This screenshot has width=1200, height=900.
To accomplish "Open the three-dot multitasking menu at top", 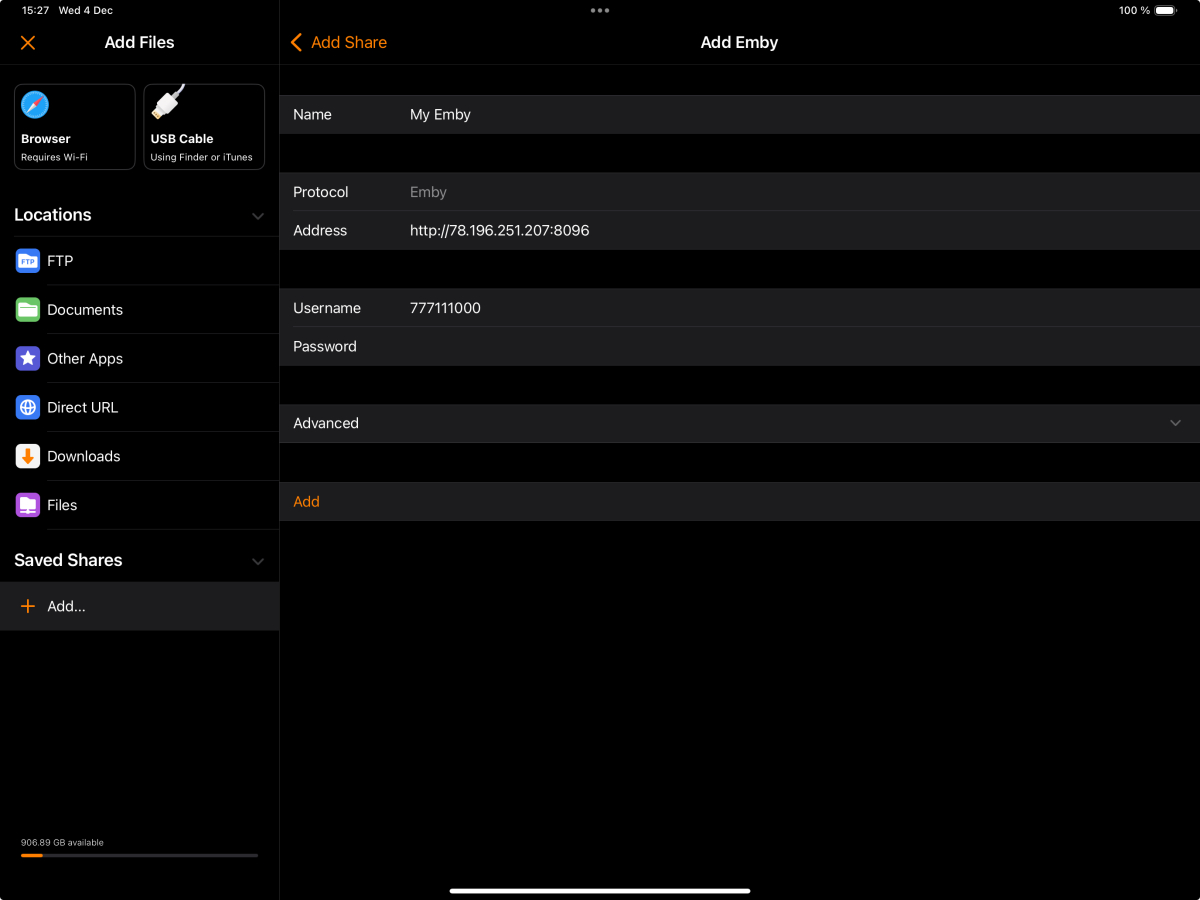I will point(600,10).
